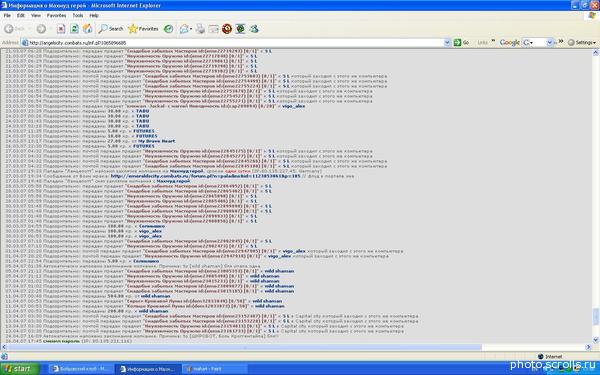The height and width of the screenshot is (375, 600).
Task: Click the Forward navigation arrow
Action: [x=41, y=29]
